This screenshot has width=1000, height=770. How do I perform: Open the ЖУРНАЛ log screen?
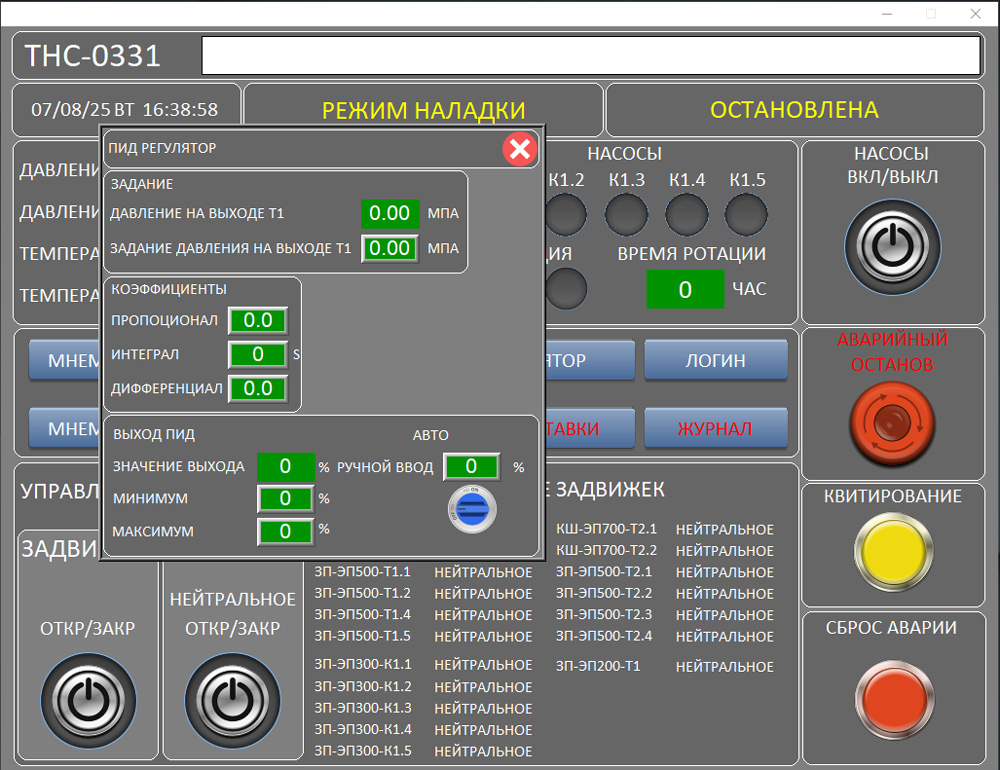pyautogui.click(x=715, y=429)
